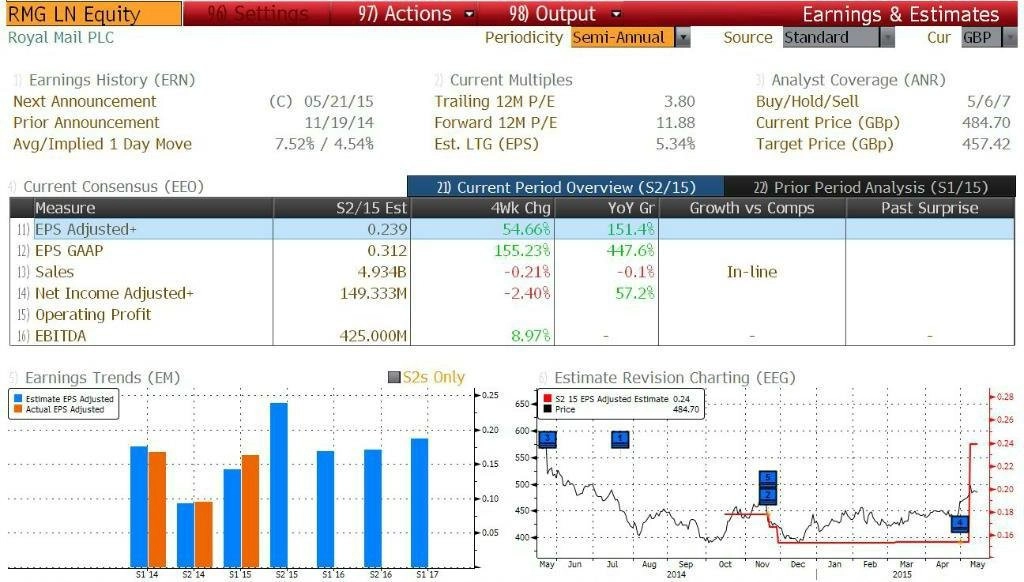Click Forward 12M P/E value 11.88
Screen dimensions: 1024x582
click(x=675, y=122)
